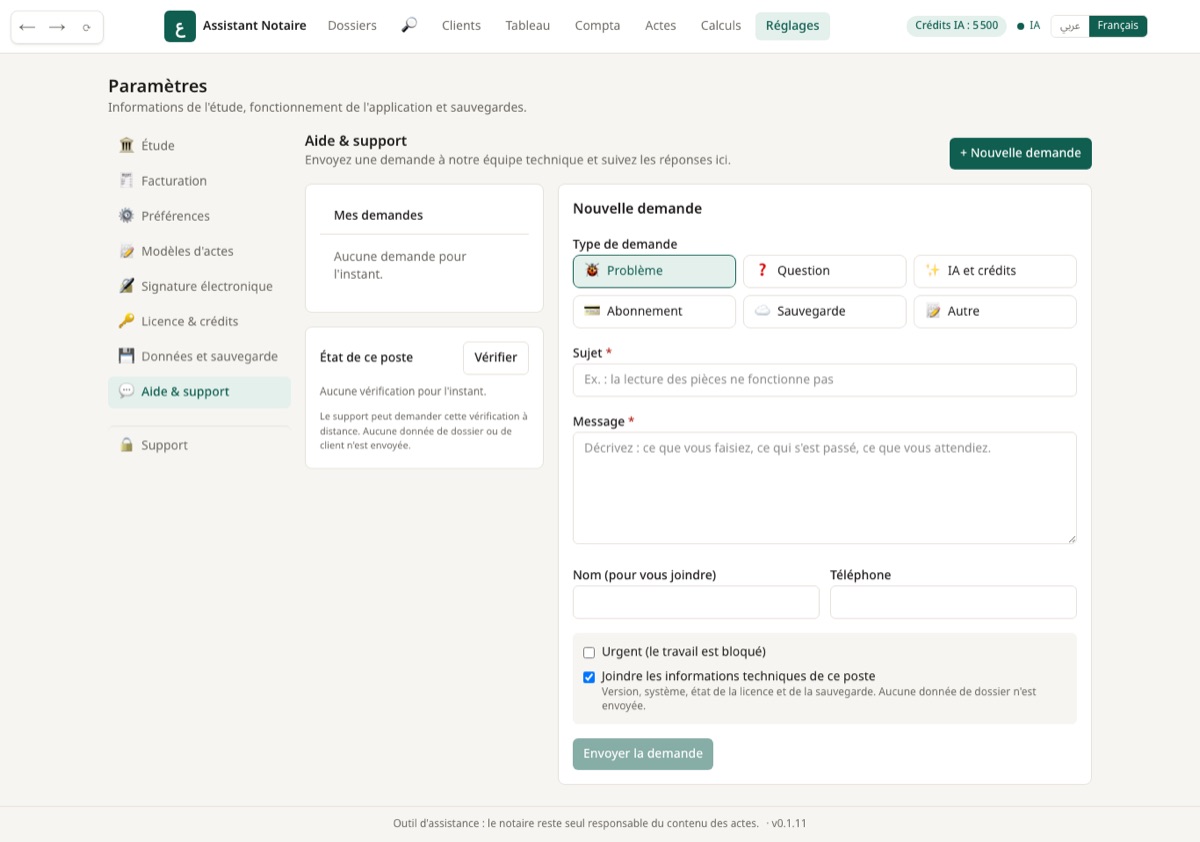1200x842 pixels.
Task: Switch language to Français
Action: click(x=1118, y=26)
